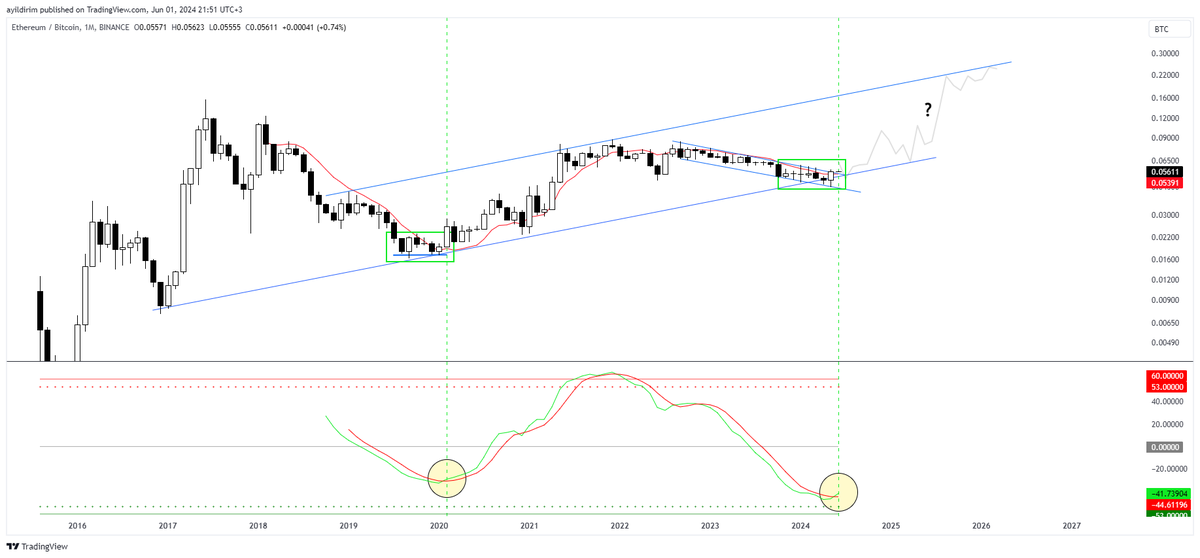Image resolution: width=1200 pixels, height=558 pixels.
Task: Click the black 0.05611 current price tag
Action: coord(1165,172)
